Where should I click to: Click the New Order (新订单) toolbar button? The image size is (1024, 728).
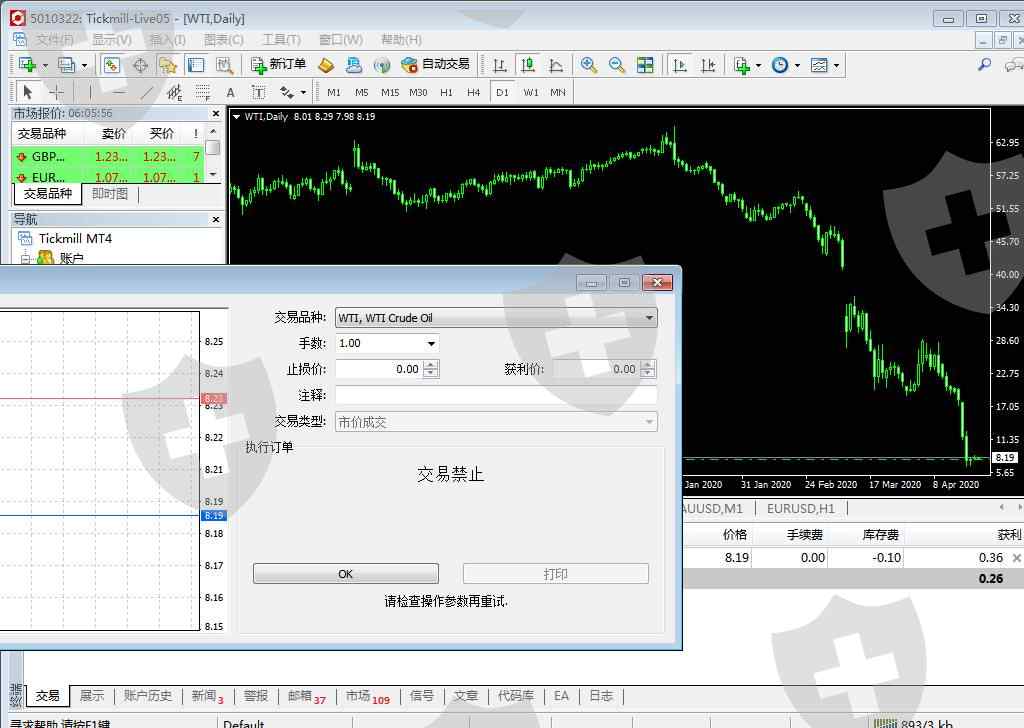tap(278, 65)
